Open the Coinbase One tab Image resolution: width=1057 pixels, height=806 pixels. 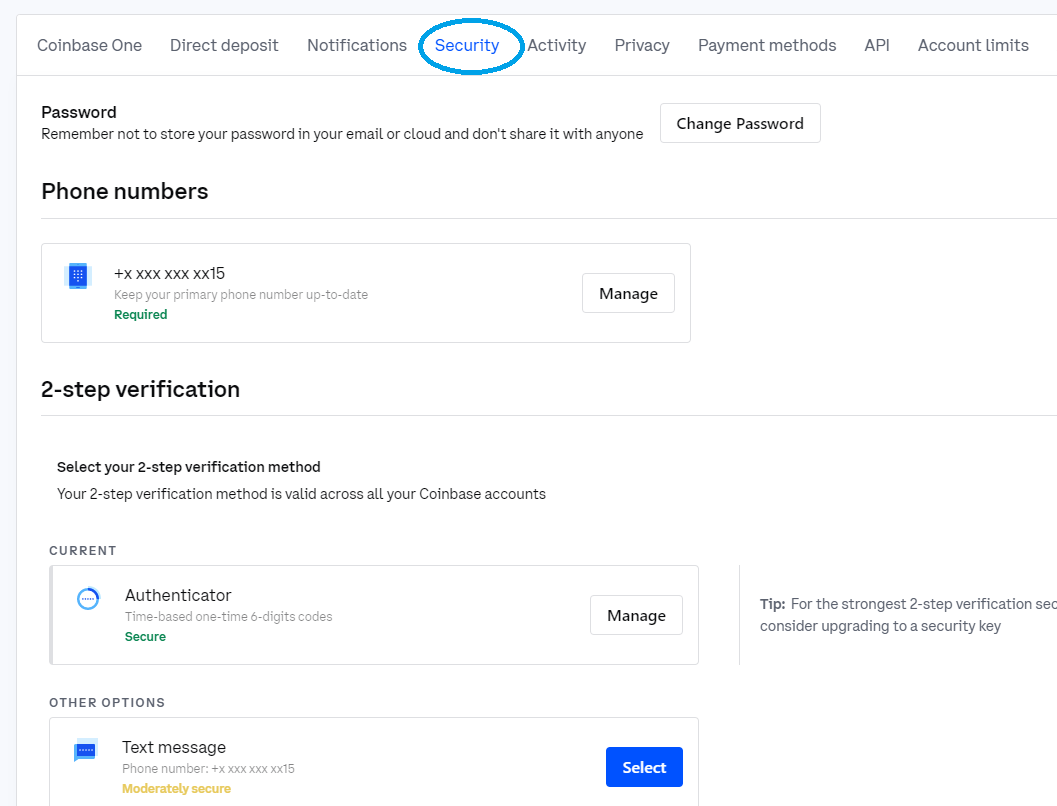[89, 45]
